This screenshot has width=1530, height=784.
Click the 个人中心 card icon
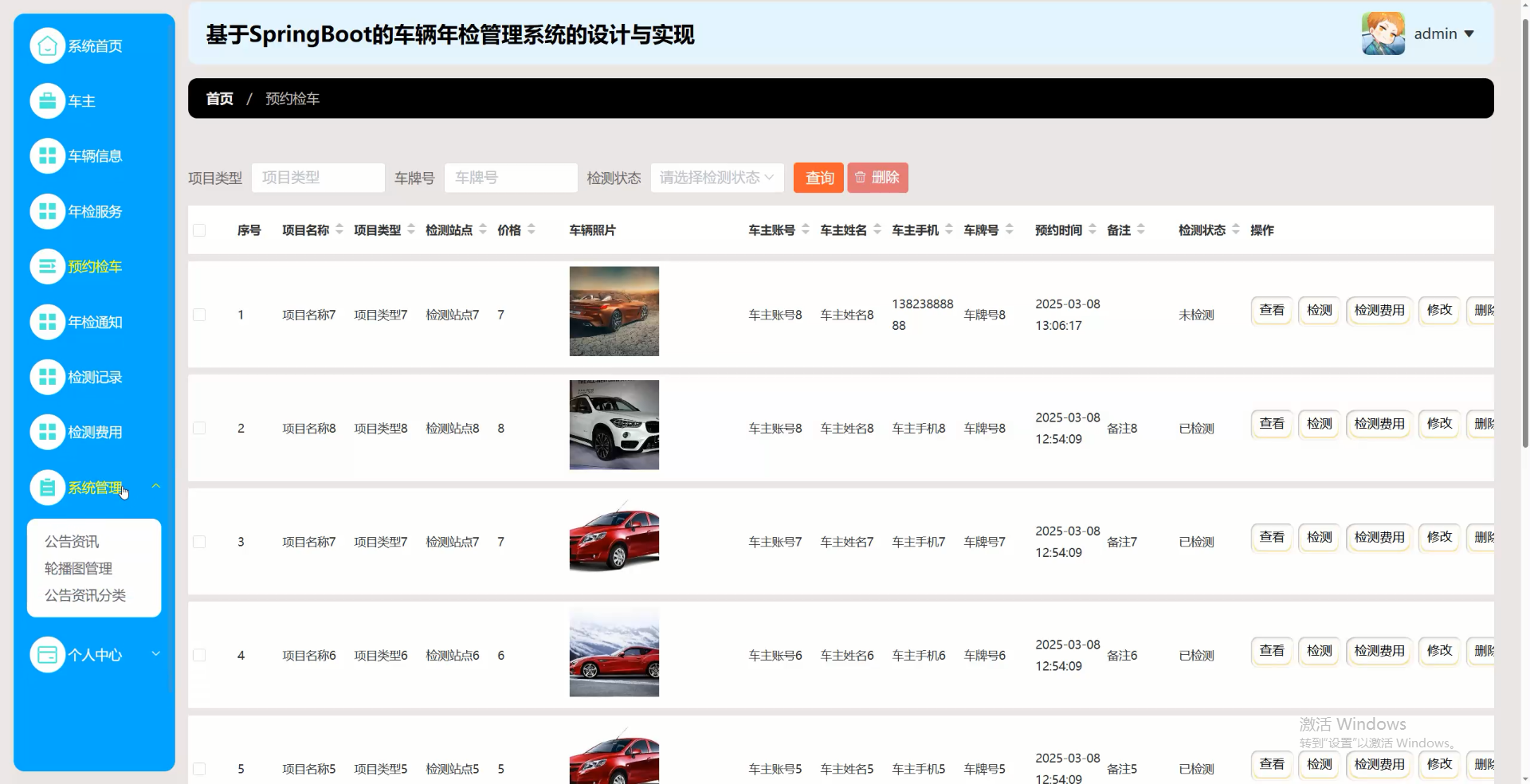[x=47, y=655]
